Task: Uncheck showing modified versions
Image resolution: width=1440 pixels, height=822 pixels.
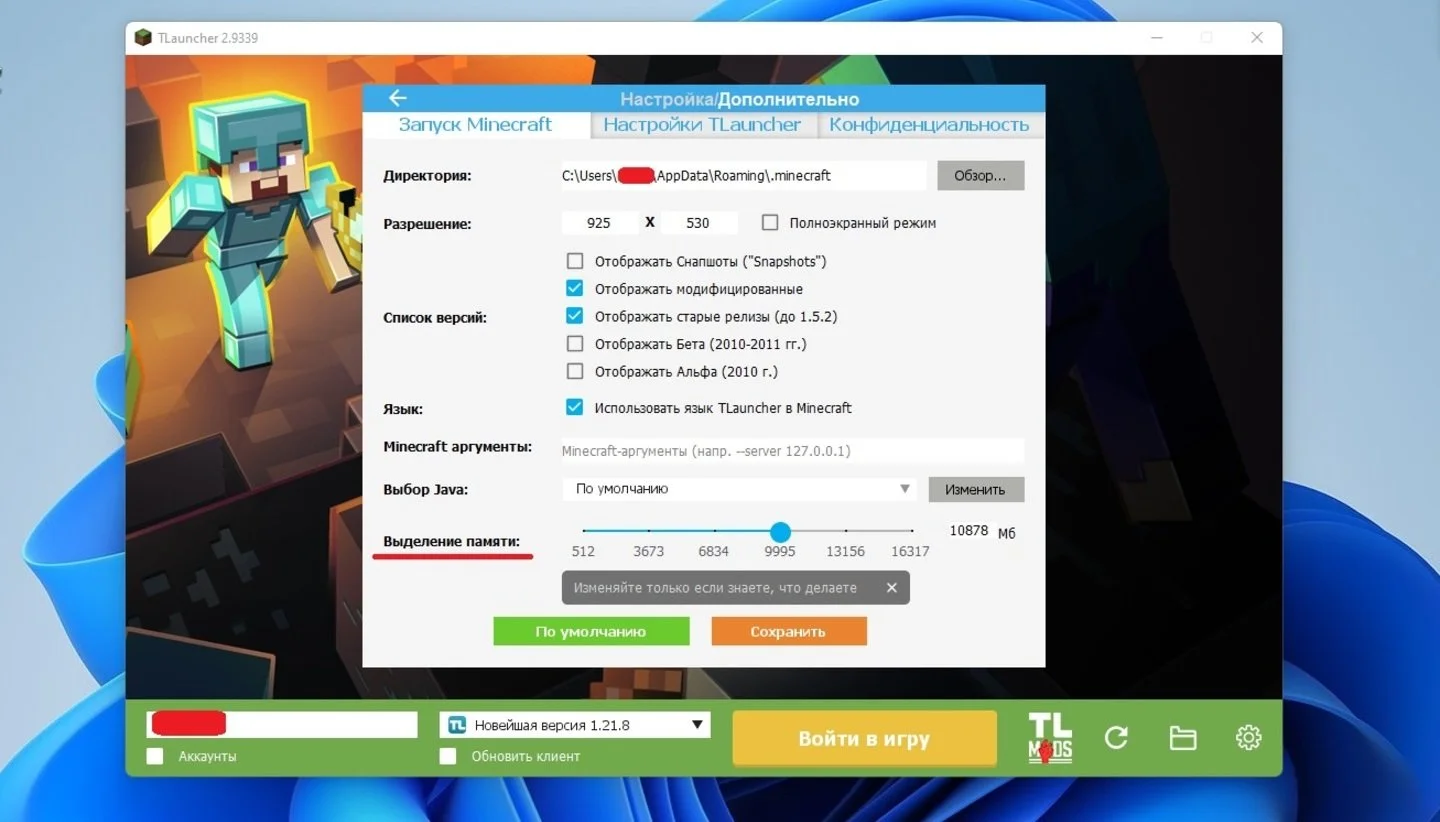Action: 575,289
